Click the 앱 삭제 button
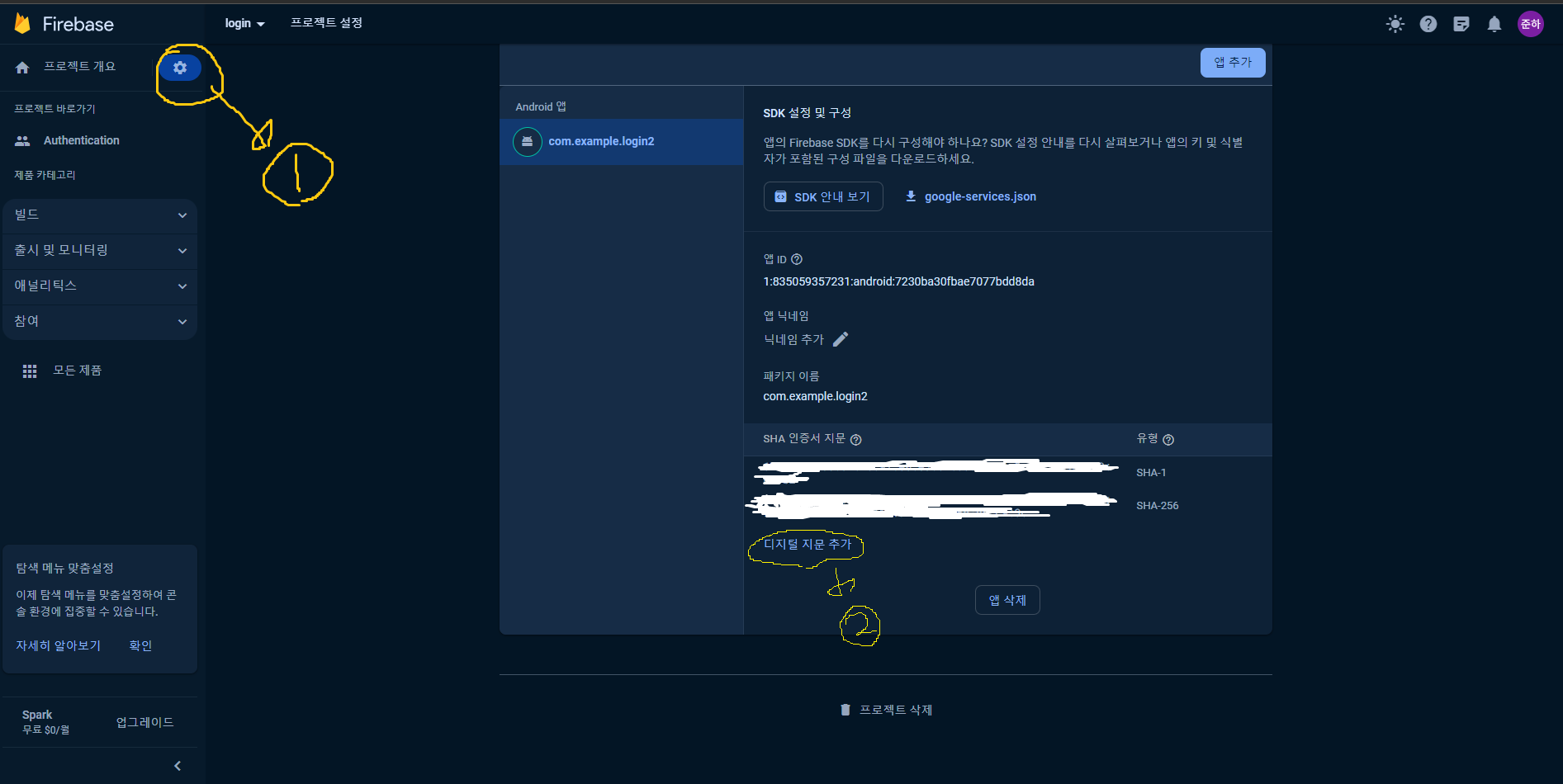The width and height of the screenshot is (1563, 784). tap(1007, 600)
